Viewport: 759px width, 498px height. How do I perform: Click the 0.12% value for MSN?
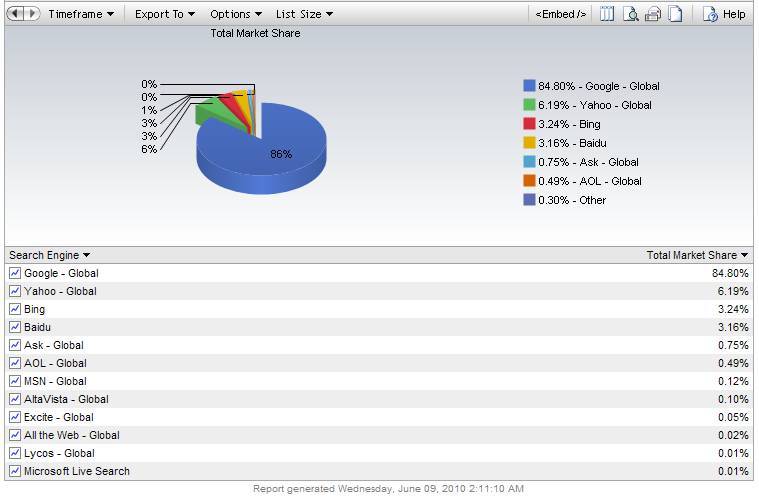[x=733, y=381]
